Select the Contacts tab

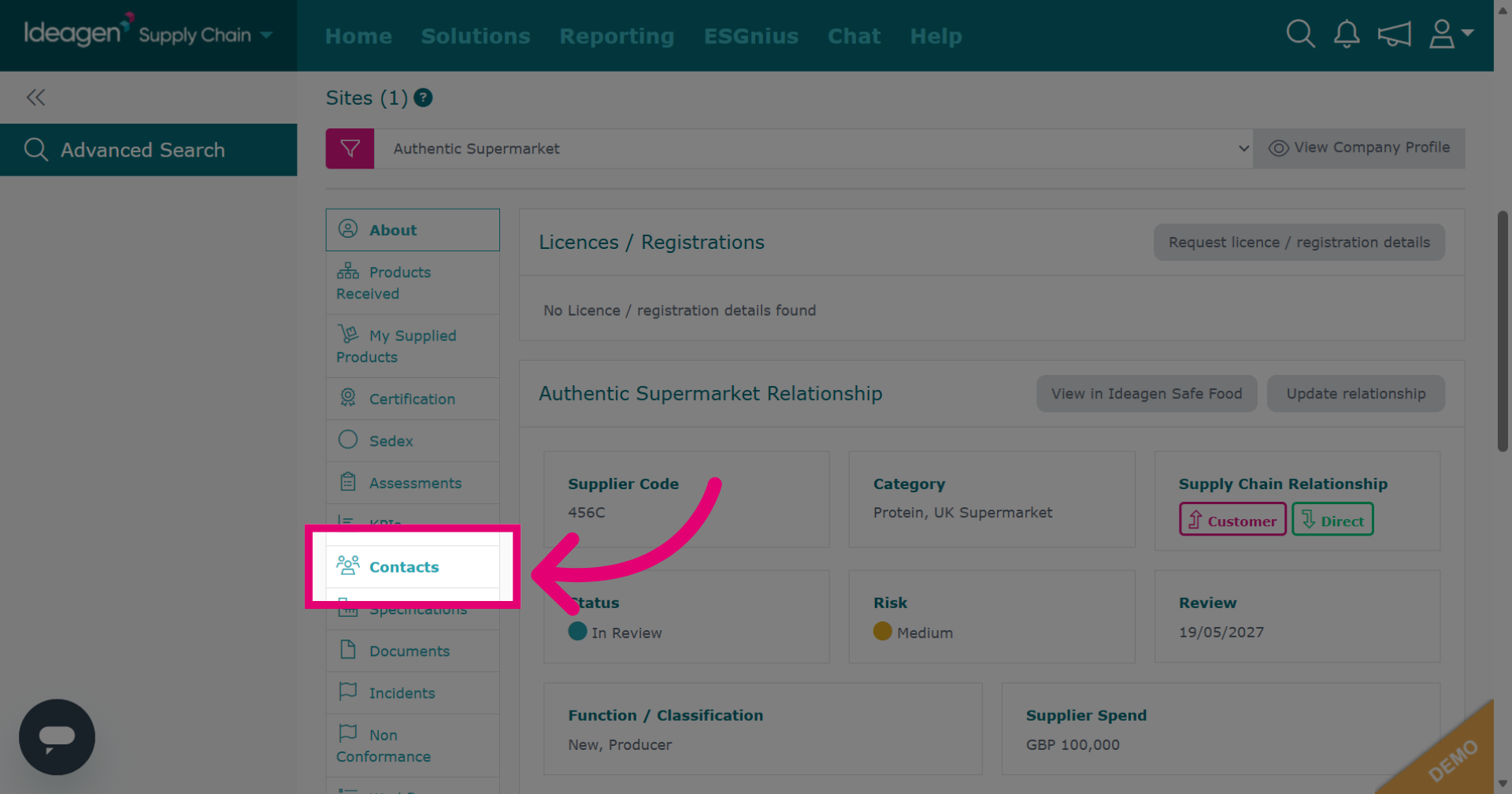(413, 567)
